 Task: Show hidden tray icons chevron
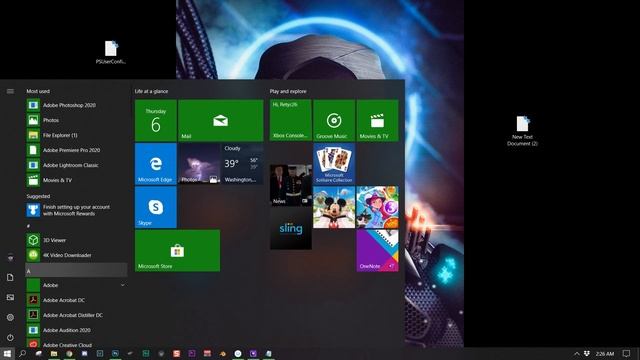coord(576,353)
